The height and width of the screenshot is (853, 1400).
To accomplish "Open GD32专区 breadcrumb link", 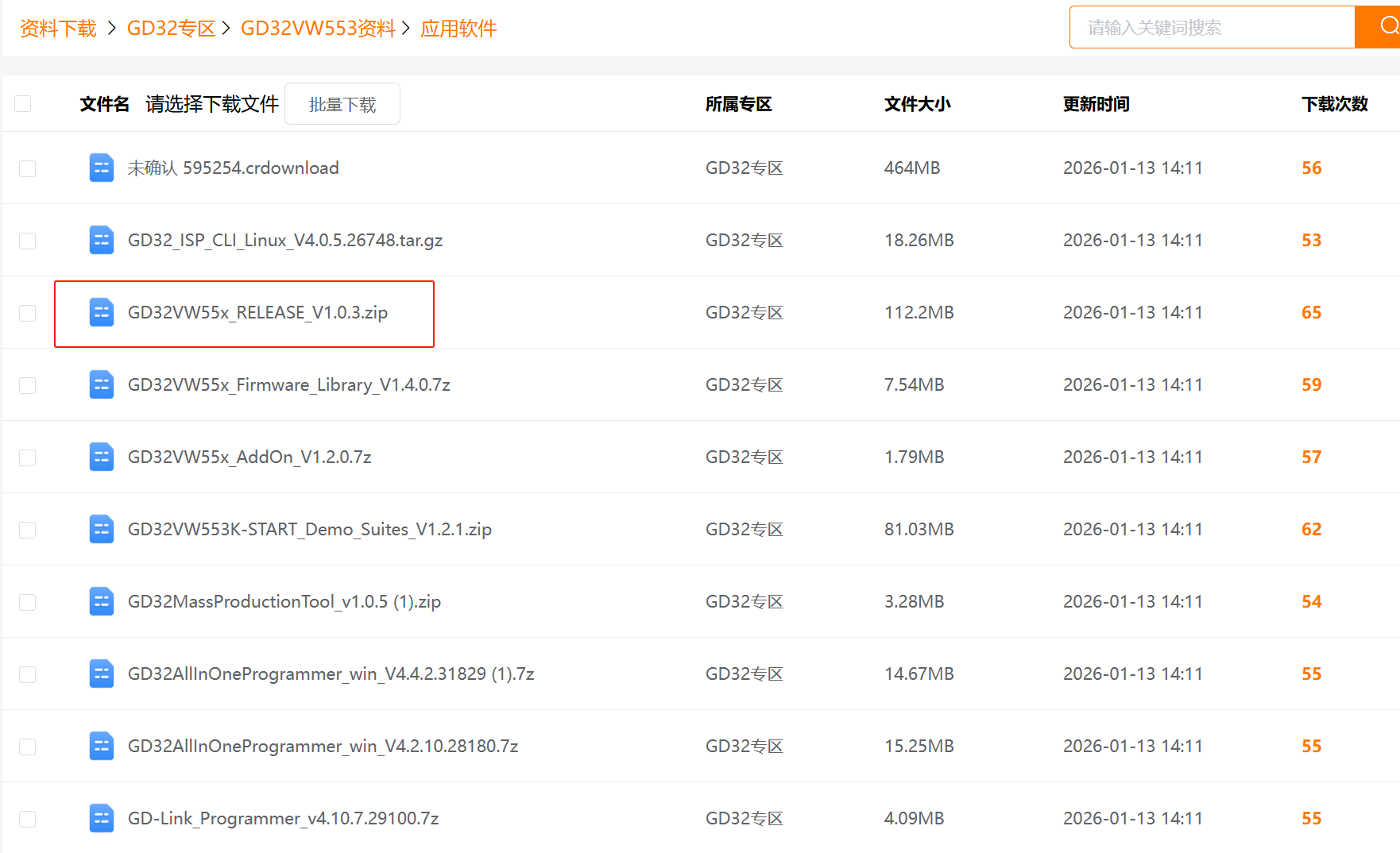I will [x=172, y=29].
